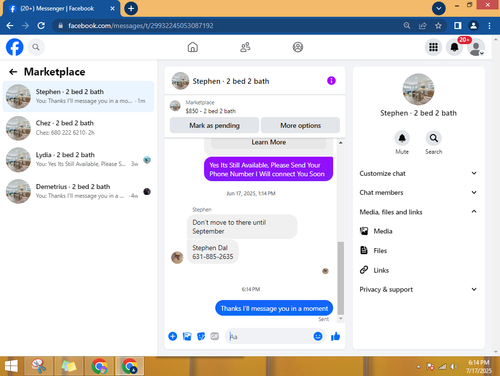Click the More options button

click(300, 125)
